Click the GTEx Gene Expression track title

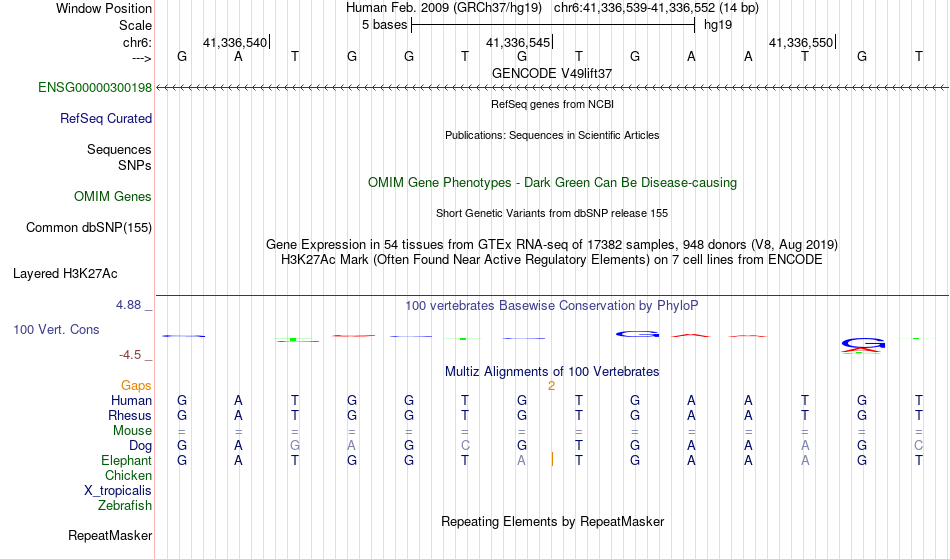click(x=552, y=245)
